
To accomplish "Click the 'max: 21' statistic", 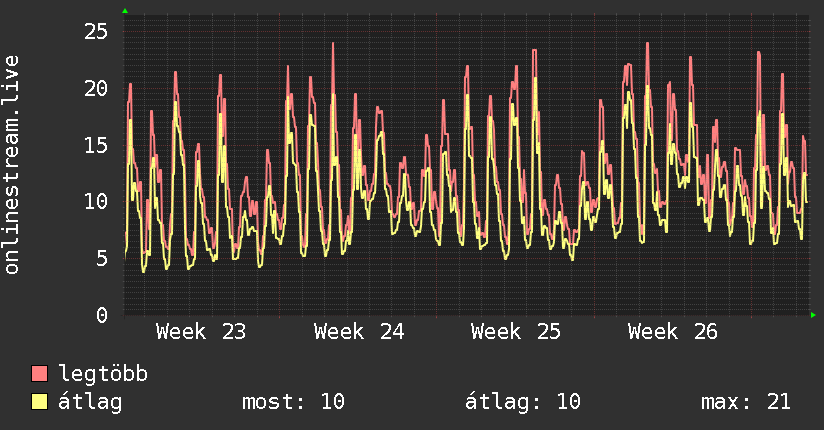I will tap(746, 402).
